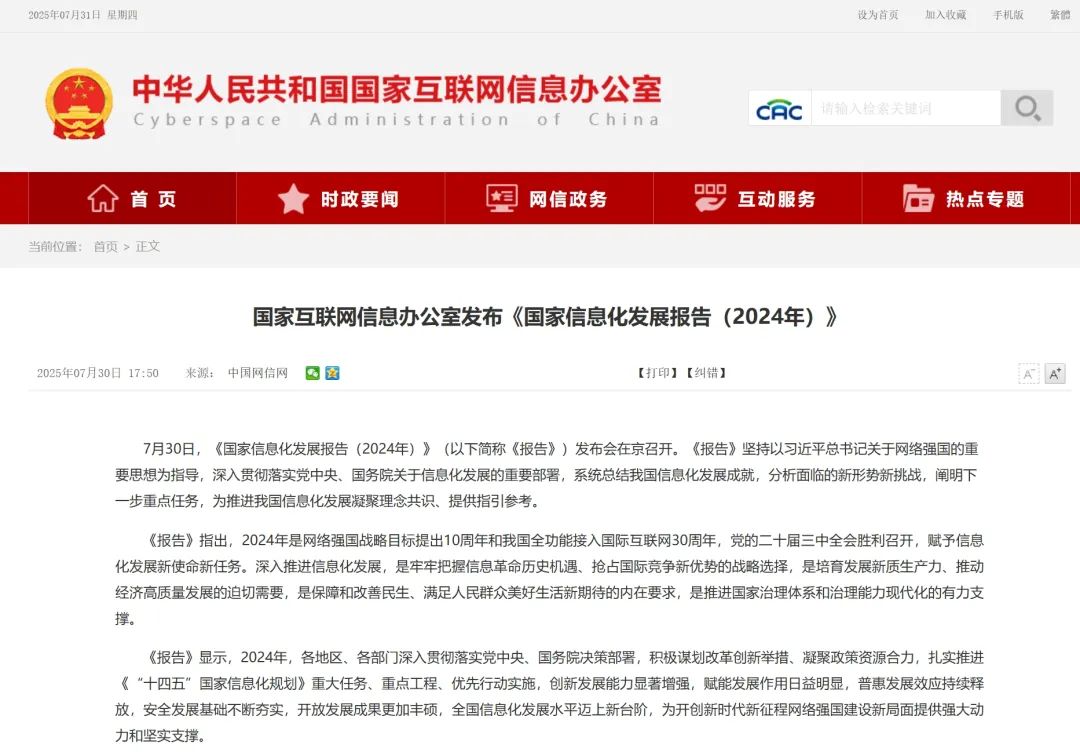Click 加入收藏 to add to favorites
Screen dimensions: 1080x756
click(x=946, y=16)
